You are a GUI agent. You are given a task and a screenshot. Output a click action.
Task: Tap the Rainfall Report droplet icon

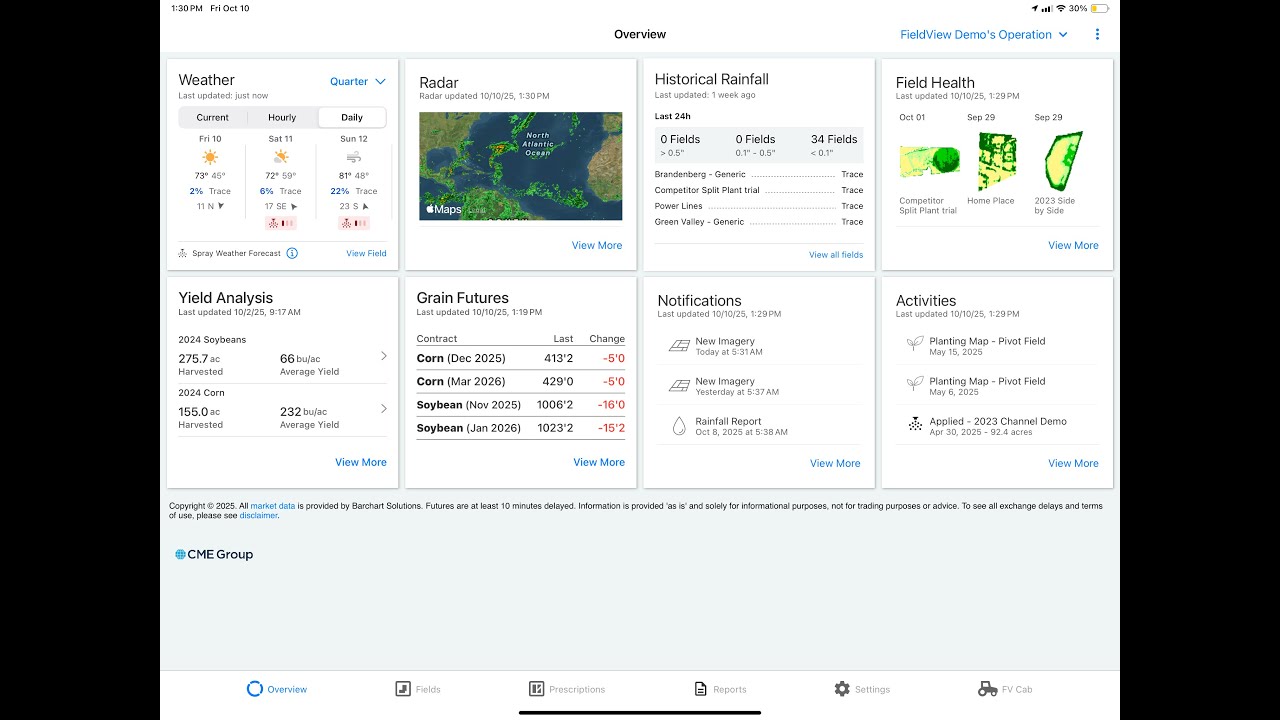click(x=679, y=426)
